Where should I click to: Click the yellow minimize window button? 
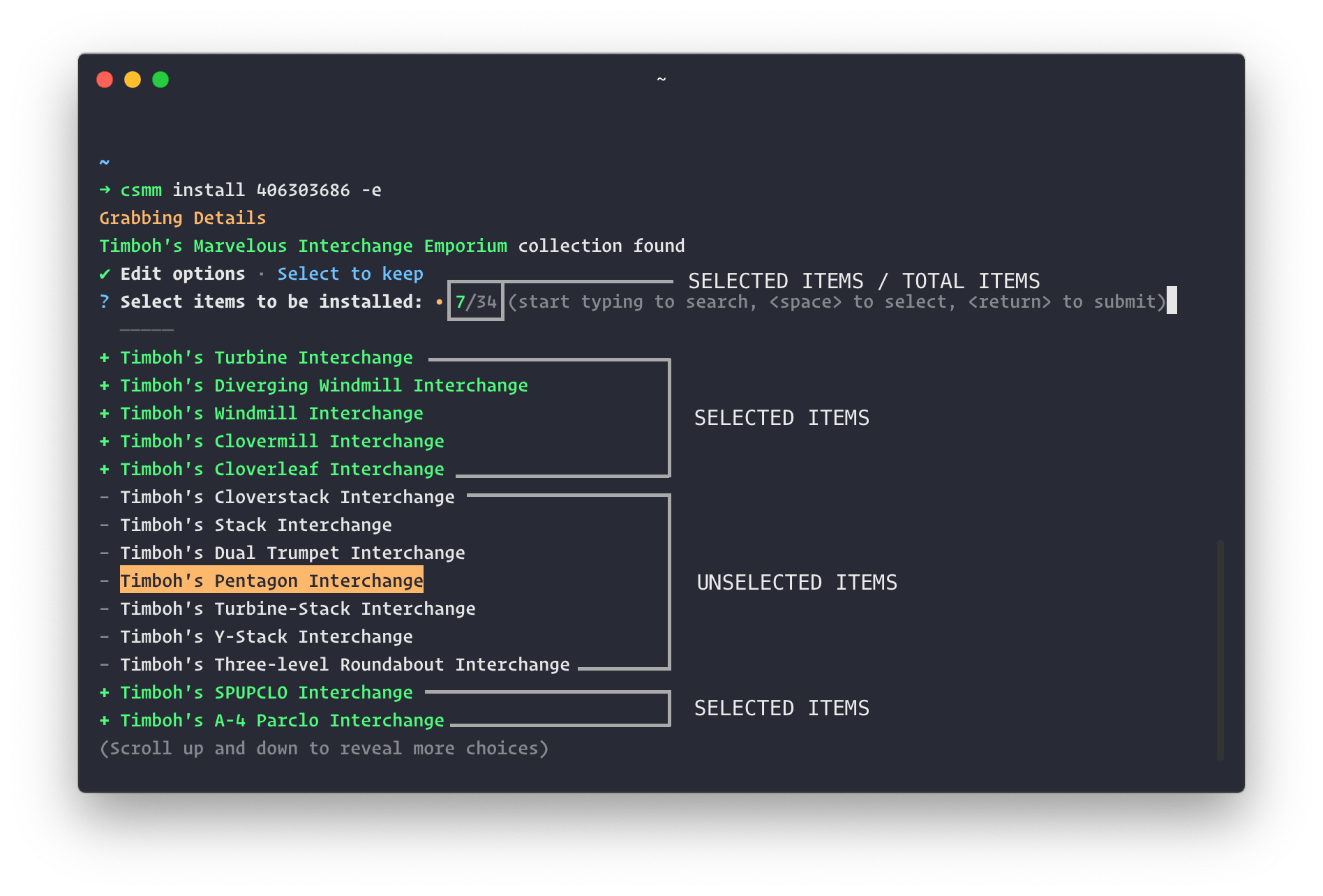(133, 80)
